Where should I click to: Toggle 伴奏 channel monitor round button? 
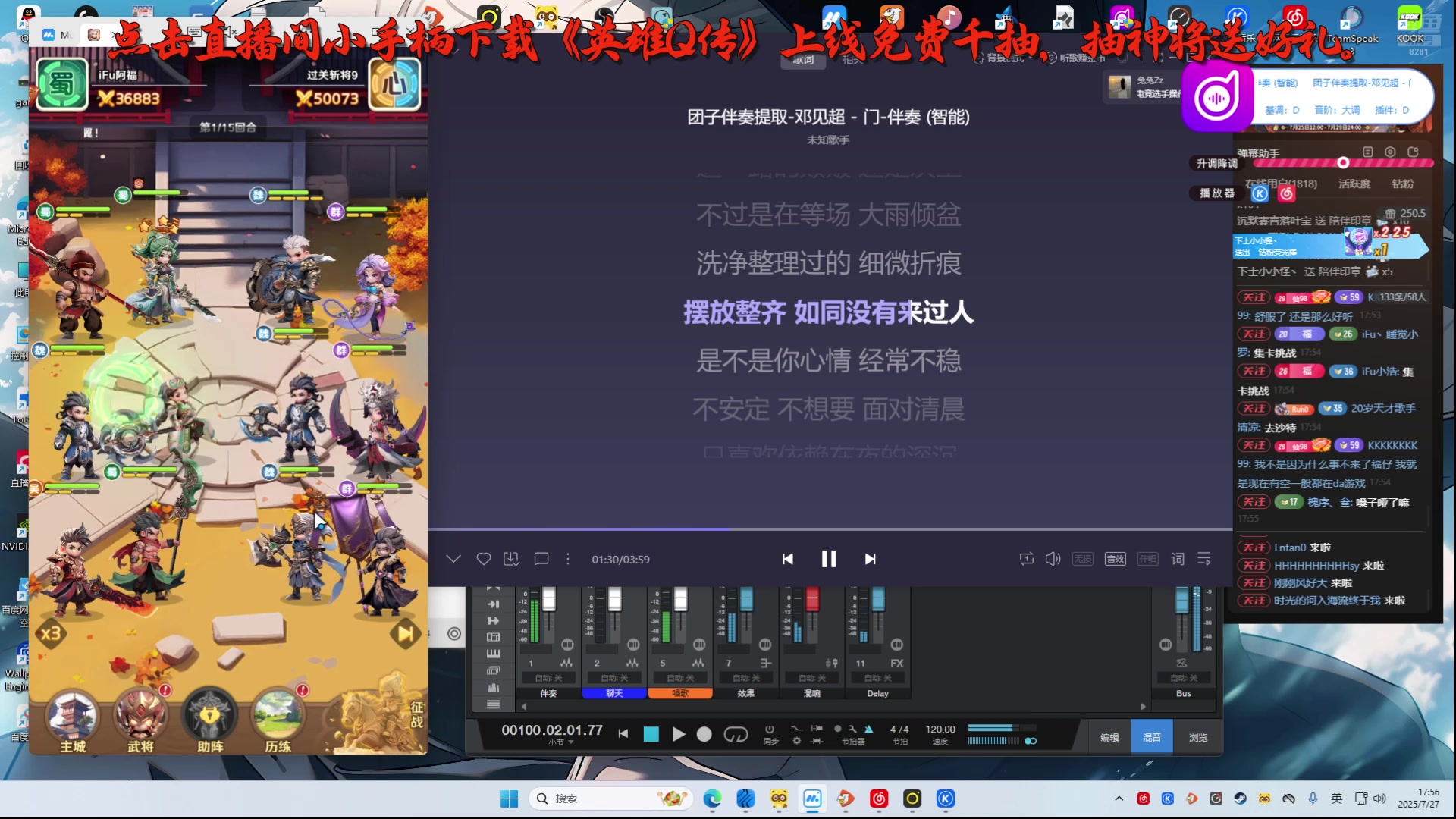click(567, 645)
